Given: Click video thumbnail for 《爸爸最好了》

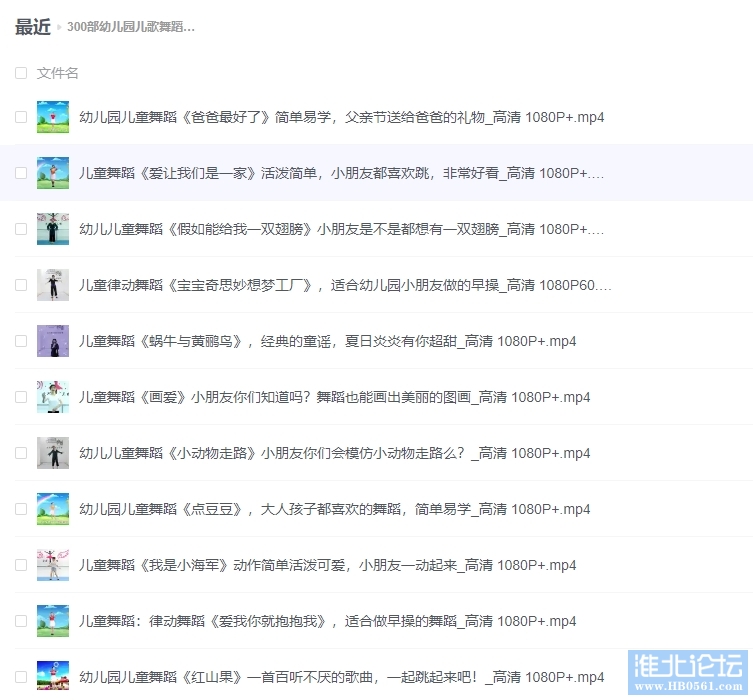Looking at the screenshot, I should (x=52, y=117).
